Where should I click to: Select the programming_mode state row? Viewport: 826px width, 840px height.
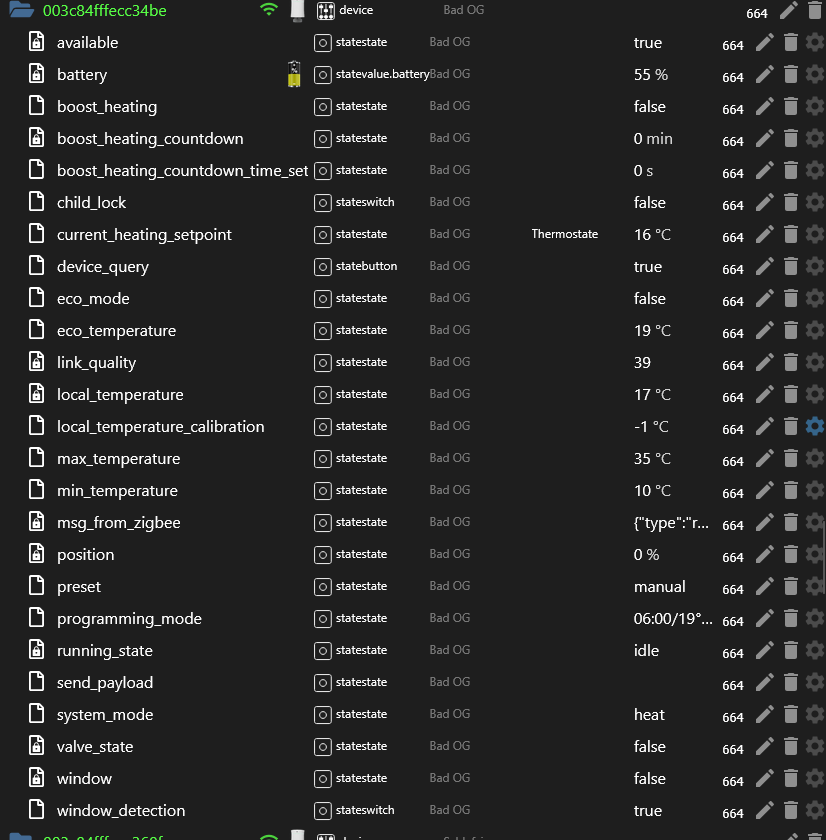pyautogui.click(x=129, y=619)
